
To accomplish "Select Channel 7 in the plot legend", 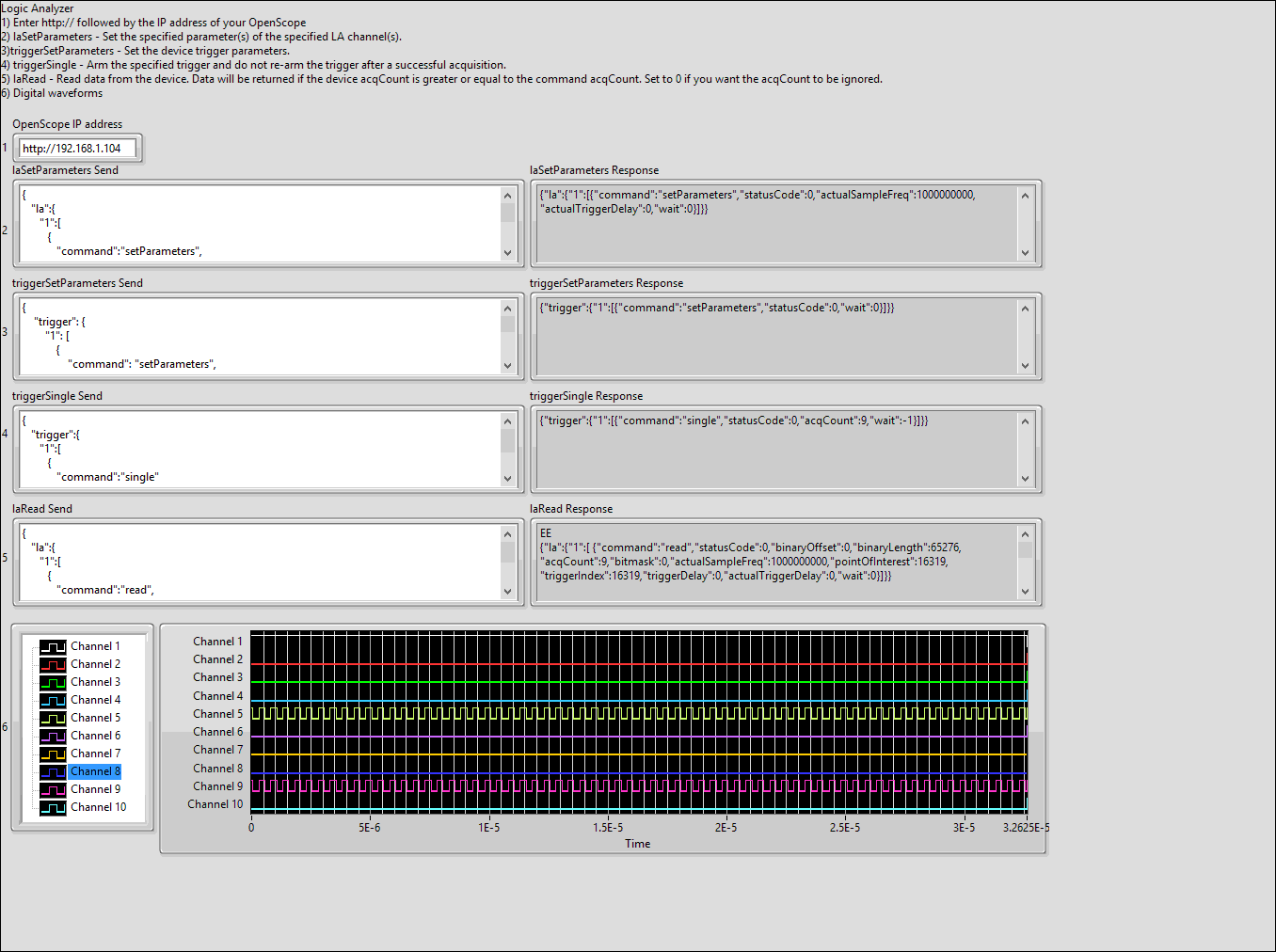I will pos(94,753).
